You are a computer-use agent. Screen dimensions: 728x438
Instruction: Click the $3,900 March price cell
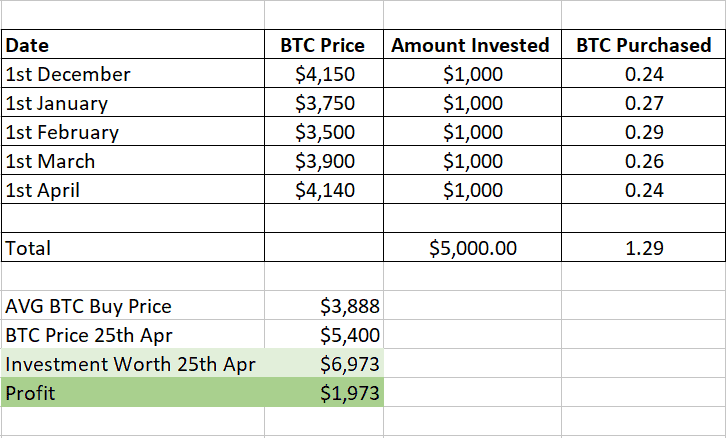point(324,161)
